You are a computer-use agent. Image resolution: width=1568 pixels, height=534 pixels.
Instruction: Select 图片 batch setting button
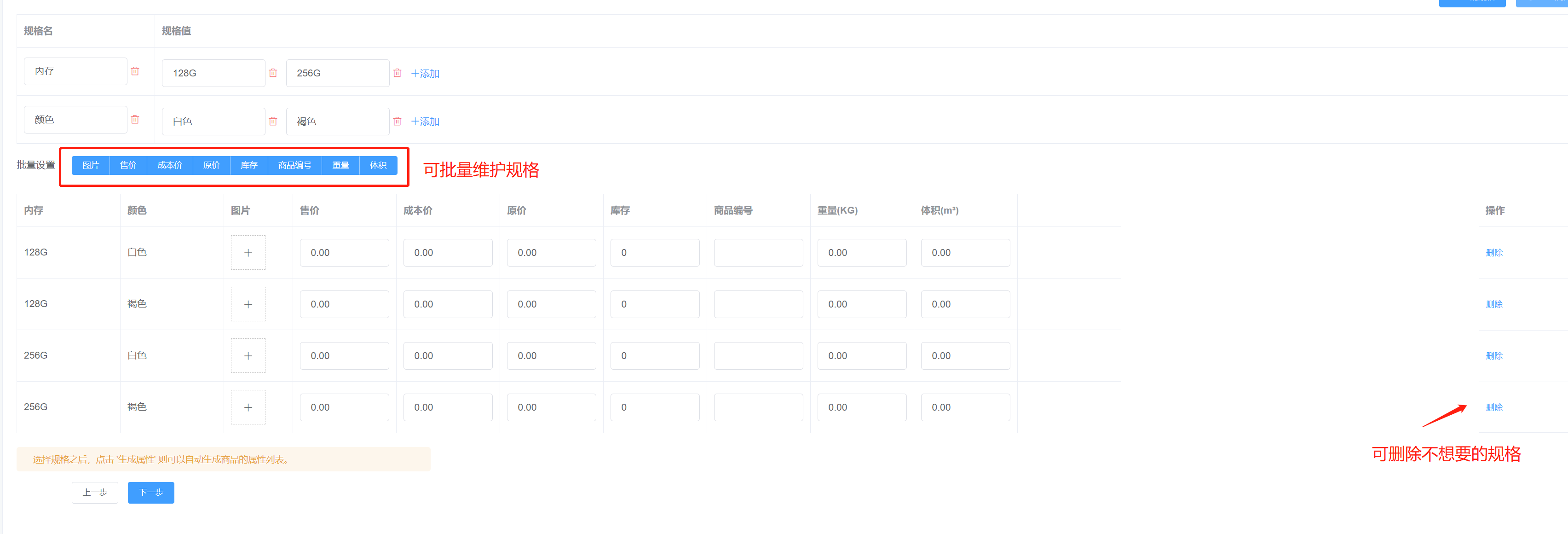pyautogui.click(x=91, y=166)
